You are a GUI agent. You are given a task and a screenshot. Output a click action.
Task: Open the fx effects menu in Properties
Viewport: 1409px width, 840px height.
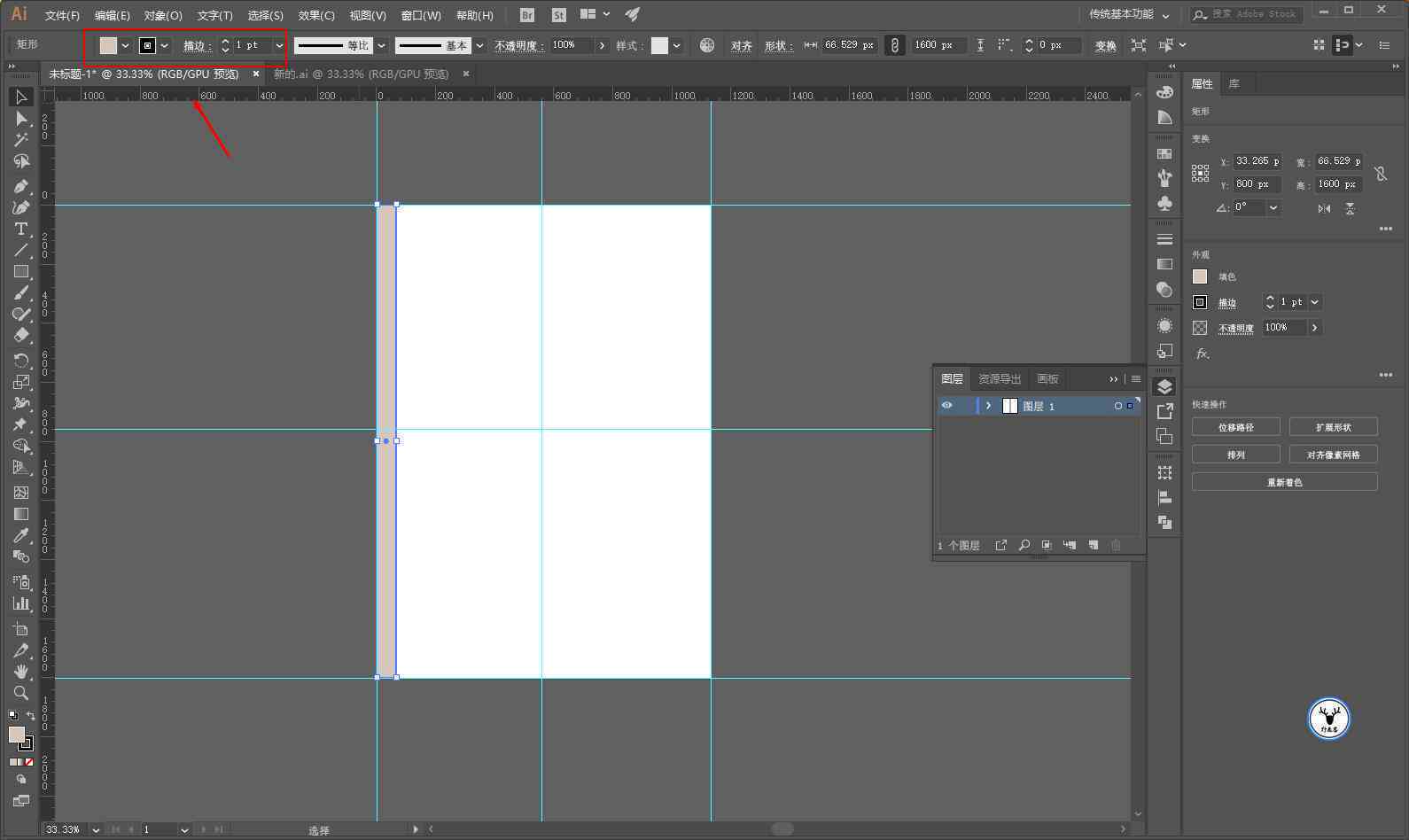1203,354
